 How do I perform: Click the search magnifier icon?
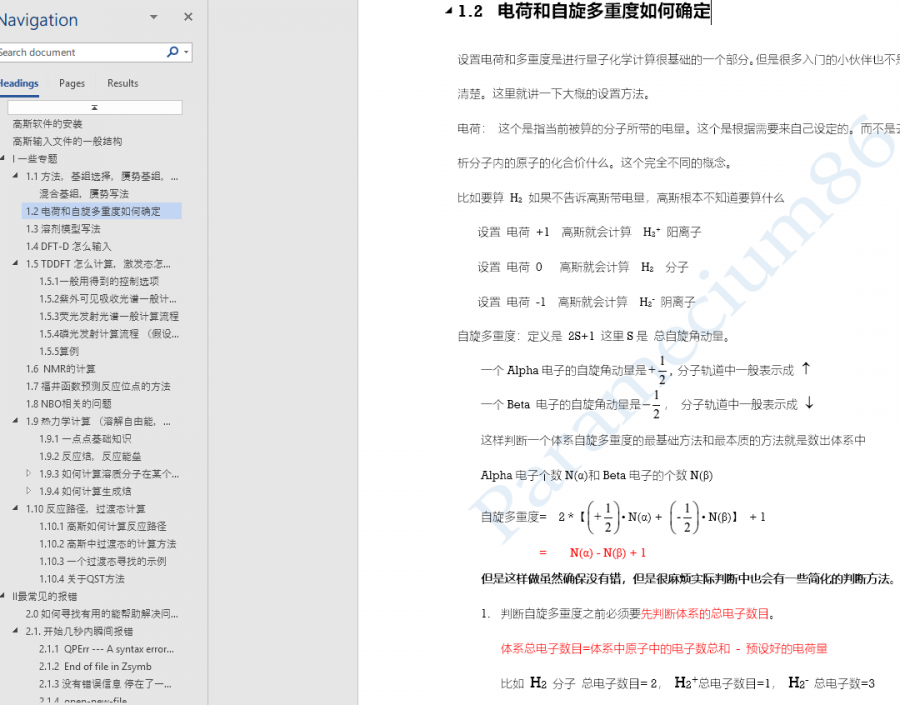point(172,52)
